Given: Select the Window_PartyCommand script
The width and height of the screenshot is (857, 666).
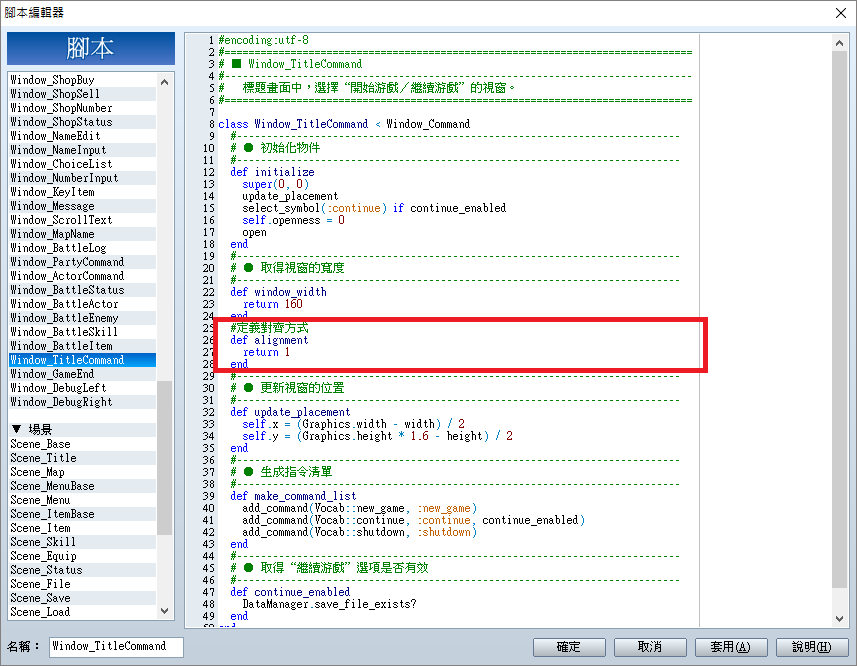Looking at the screenshot, I should point(83,262).
